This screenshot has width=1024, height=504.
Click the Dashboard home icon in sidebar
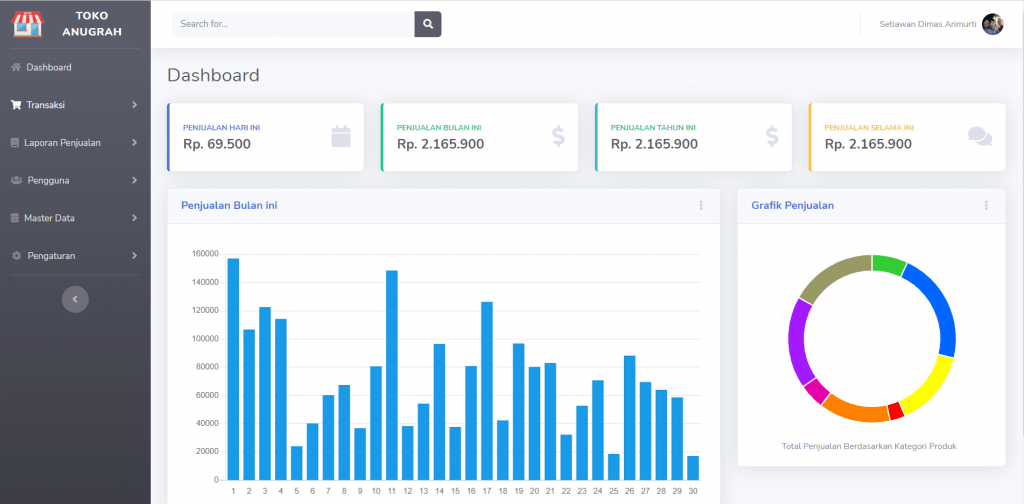[x=16, y=67]
